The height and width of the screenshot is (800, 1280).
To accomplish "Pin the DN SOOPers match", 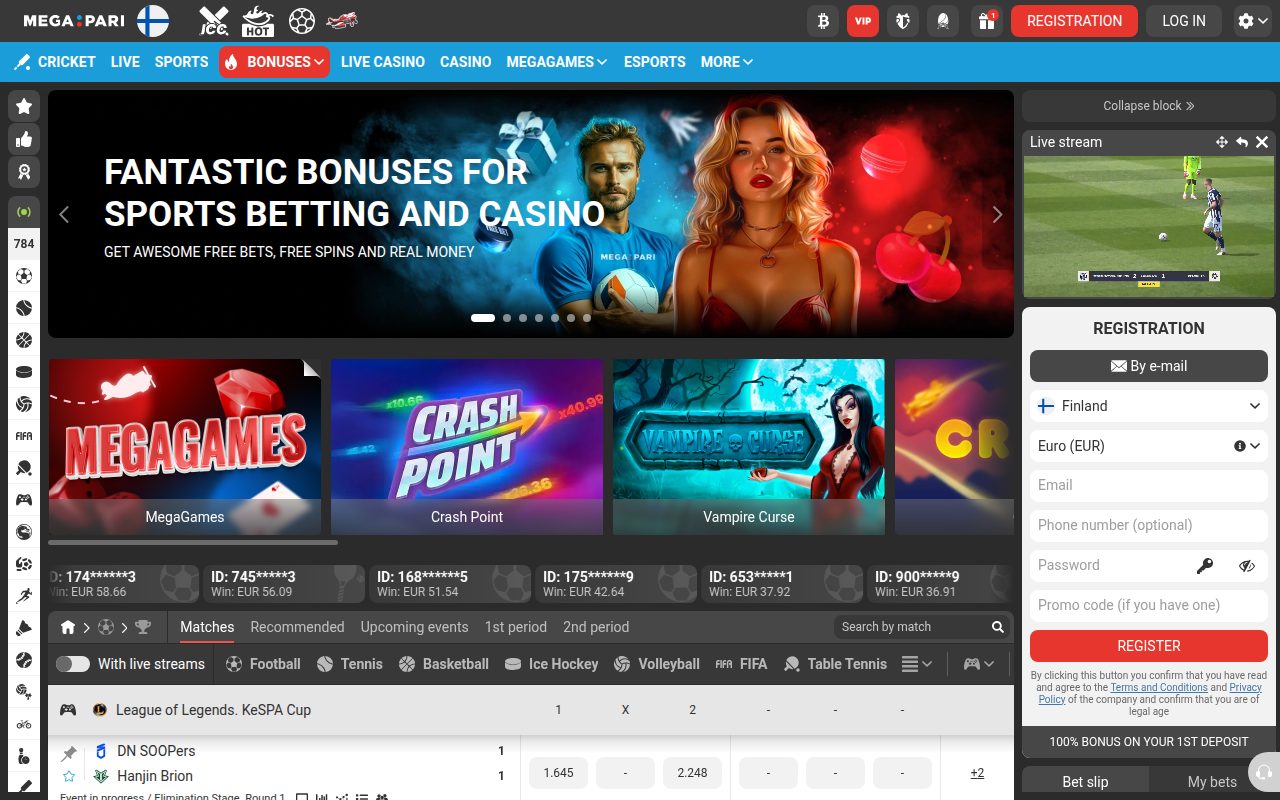I will coord(69,752).
